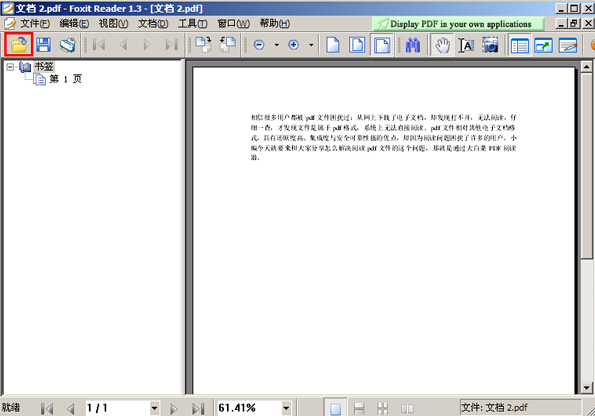This screenshot has width=595, height=416.
Task: Zoom out with the minus toolbar button
Action: click(x=259, y=45)
